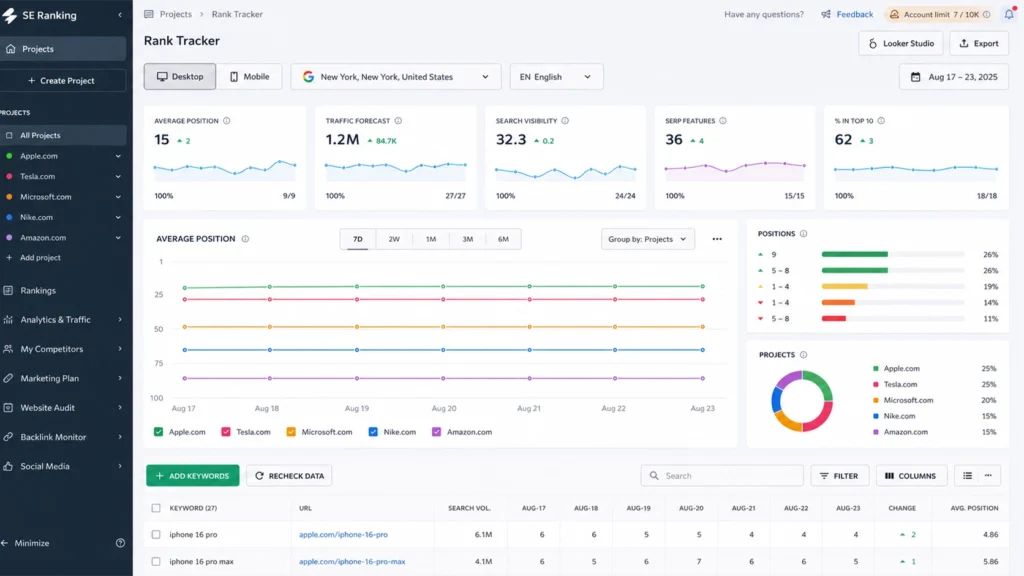This screenshot has width=1024, height=576.
Task: Select the 6M time range tab
Action: pos(503,239)
